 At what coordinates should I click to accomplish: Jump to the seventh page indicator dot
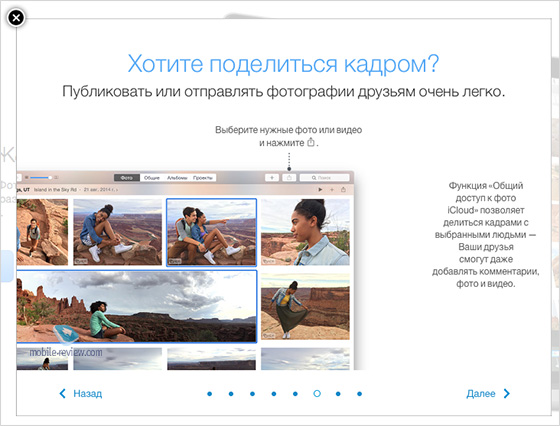pos(338,394)
